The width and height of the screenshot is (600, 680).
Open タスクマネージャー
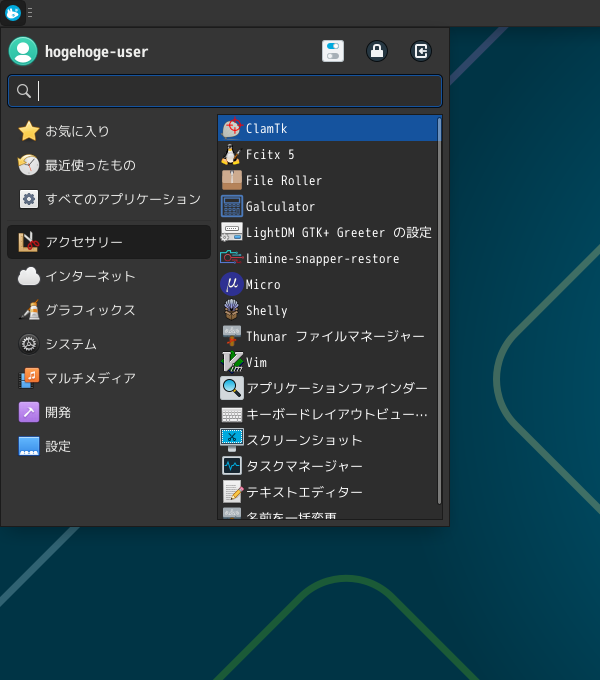click(x=304, y=466)
